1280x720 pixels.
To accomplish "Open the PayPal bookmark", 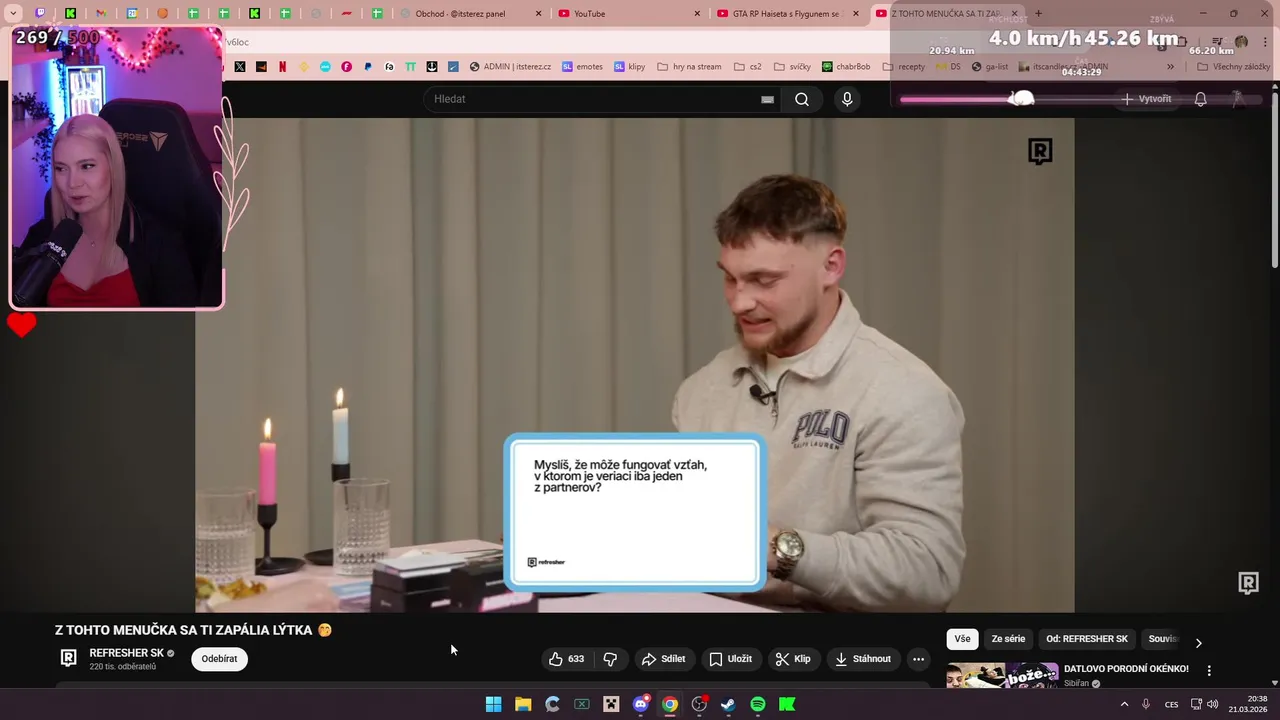I will tap(368, 67).
